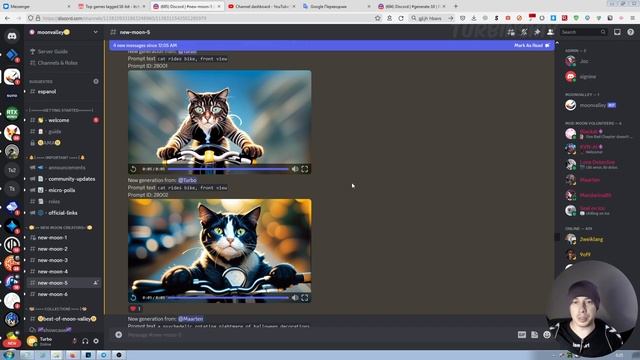Select the new-moon-3 channel
This screenshot has height=360, width=640.
click(53, 260)
